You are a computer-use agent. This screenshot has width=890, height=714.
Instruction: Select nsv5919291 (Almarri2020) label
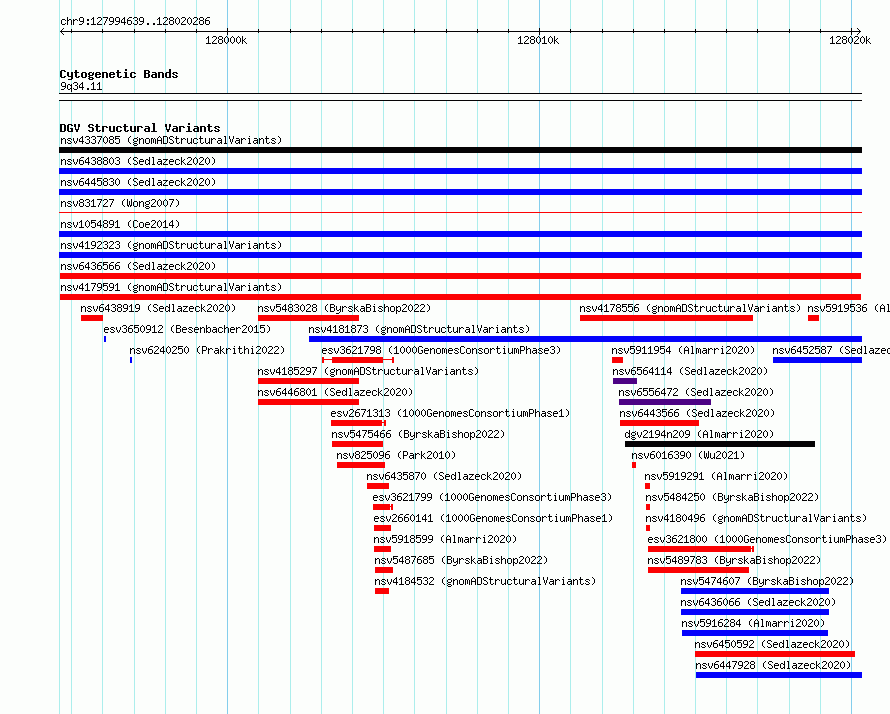[716, 476]
